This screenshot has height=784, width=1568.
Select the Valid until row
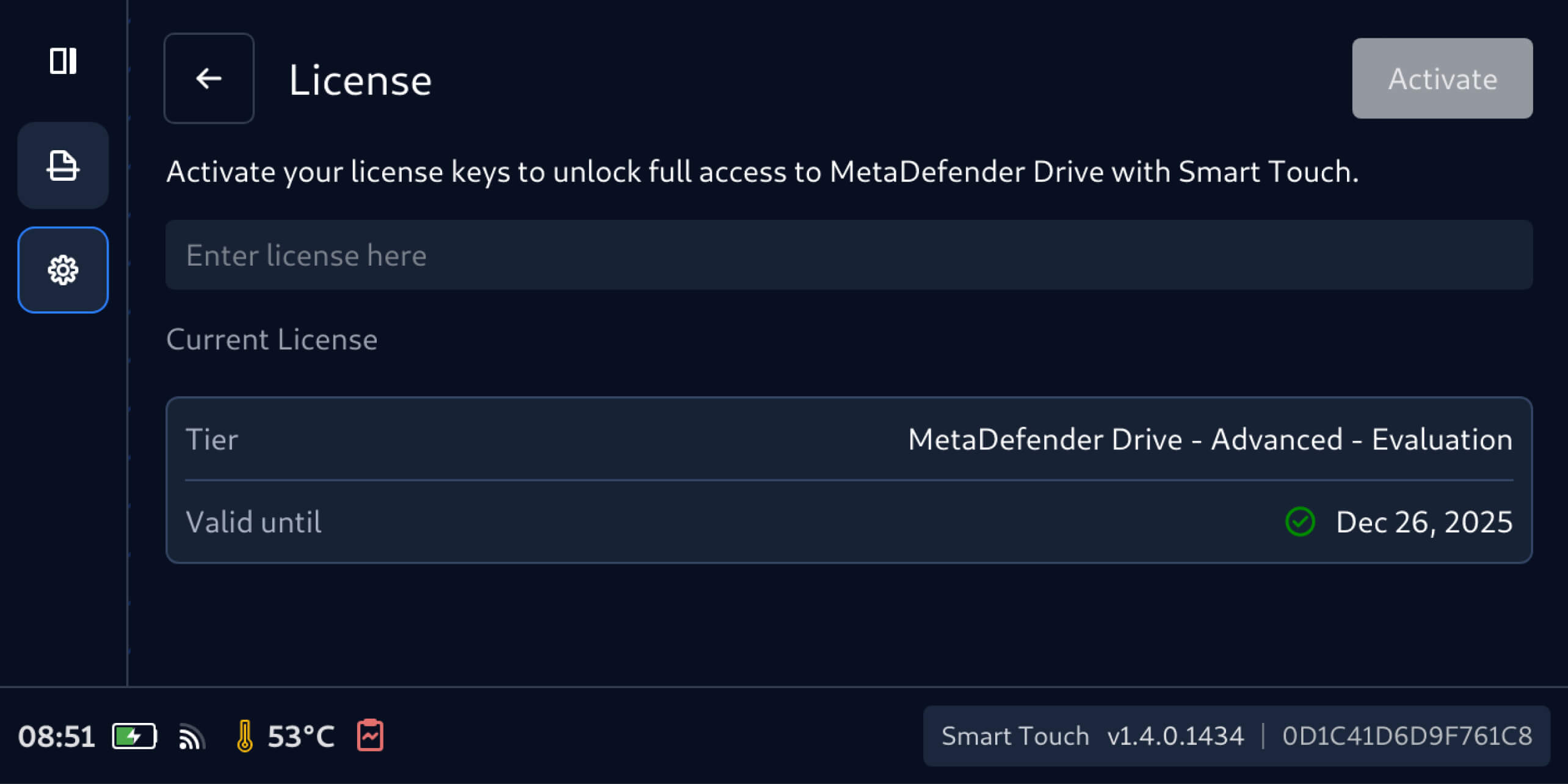849,522
